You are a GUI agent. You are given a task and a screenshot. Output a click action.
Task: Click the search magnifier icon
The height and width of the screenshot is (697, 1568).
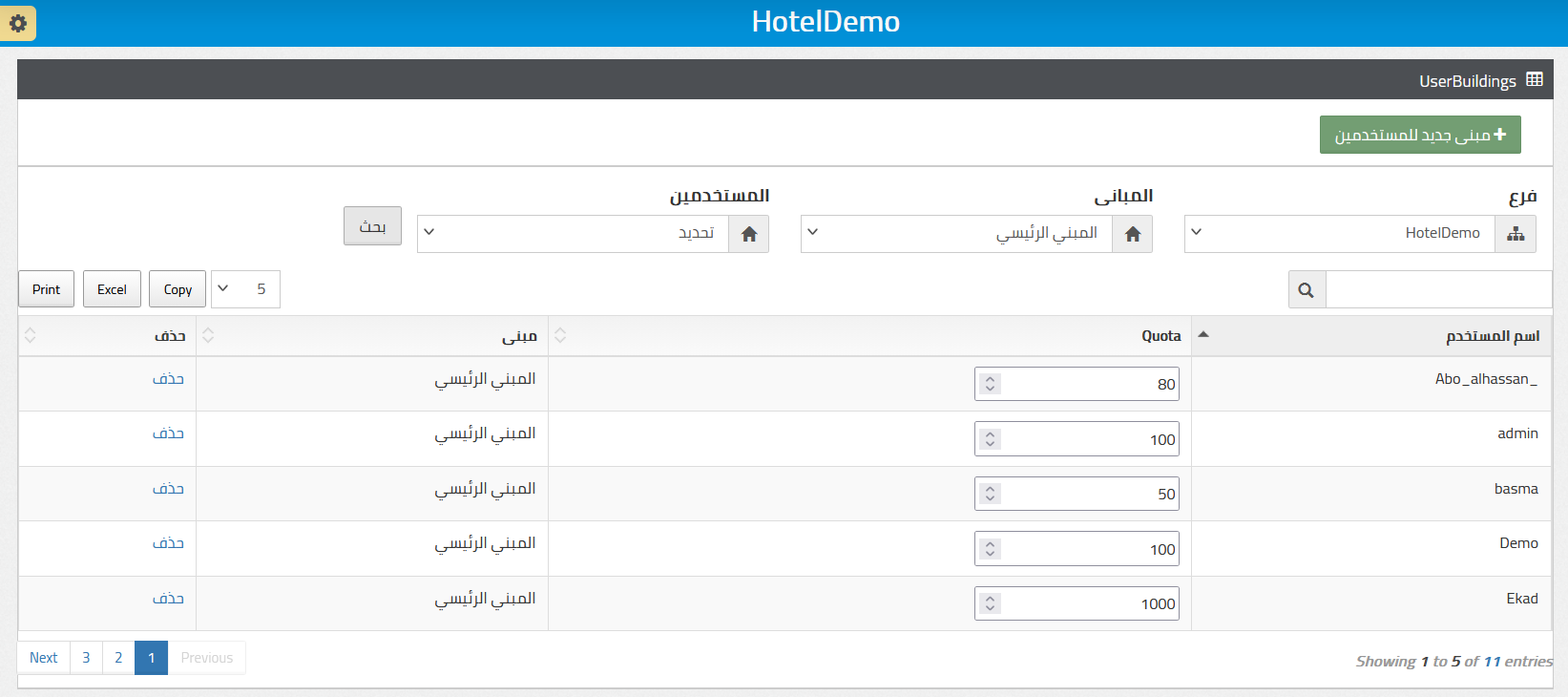1307,290
